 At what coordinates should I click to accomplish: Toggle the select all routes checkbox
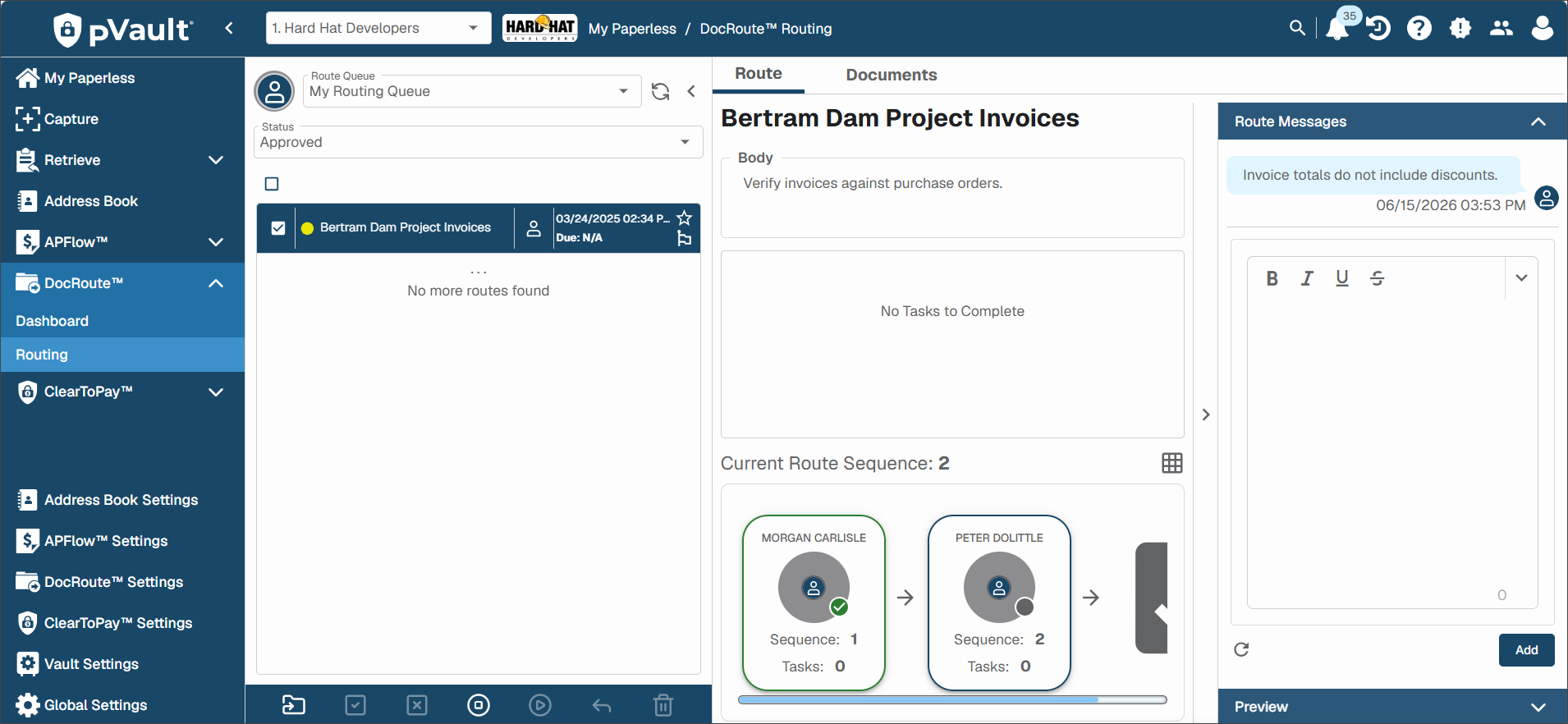[x=272, y=184]
